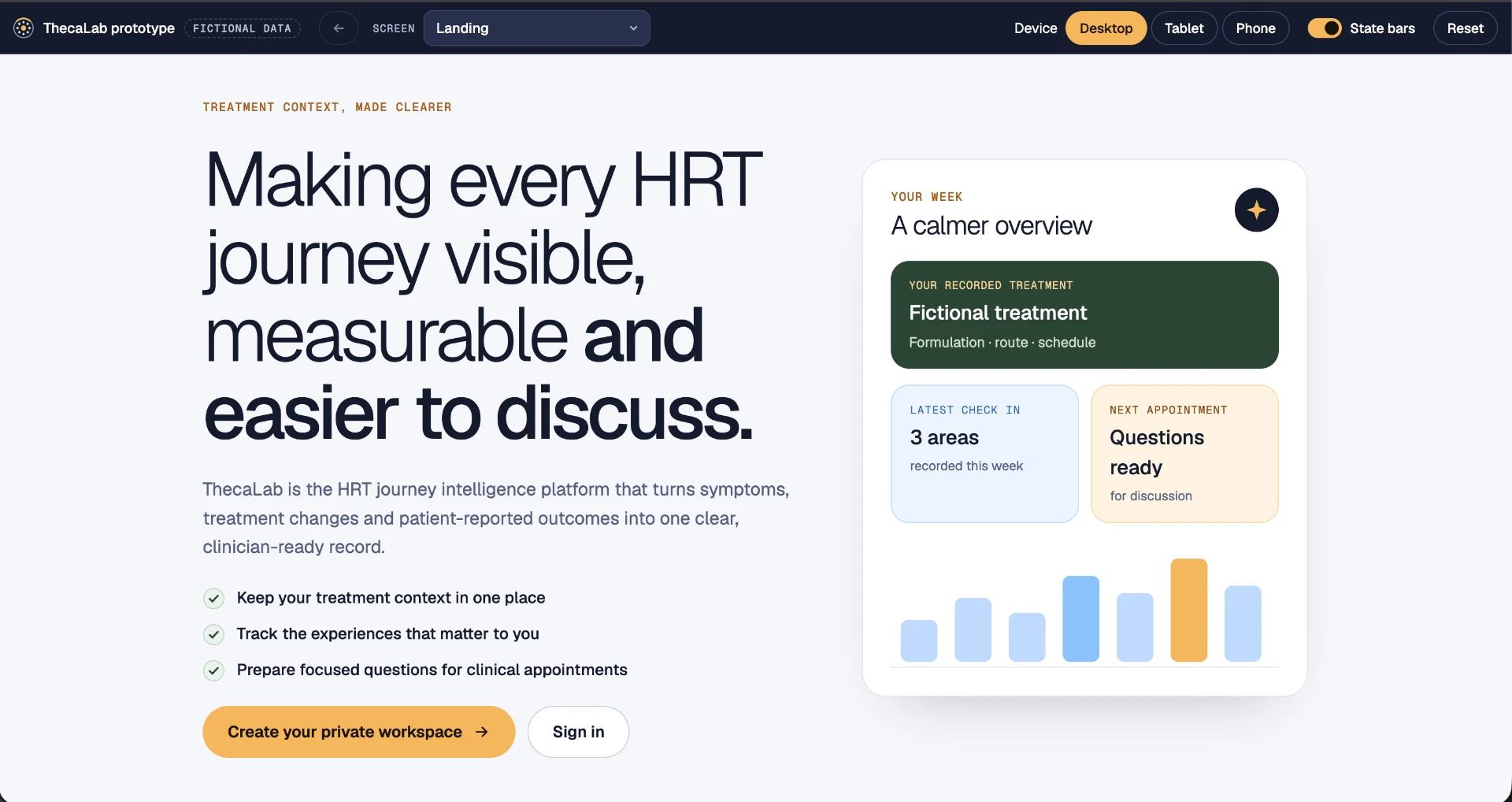Click 'Formulation · route · schedule' text
1512x802 pixels.
pos(1002,343)
